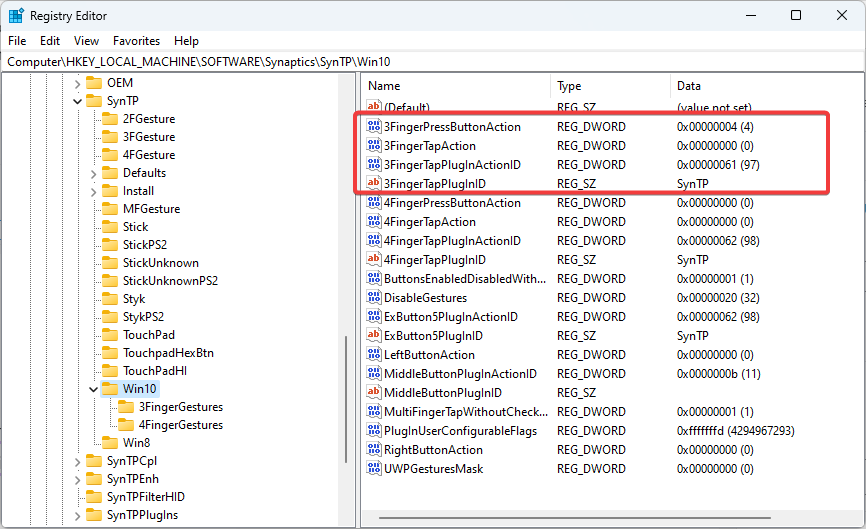Open the View menu
The image size is (866, 529).
86,41
